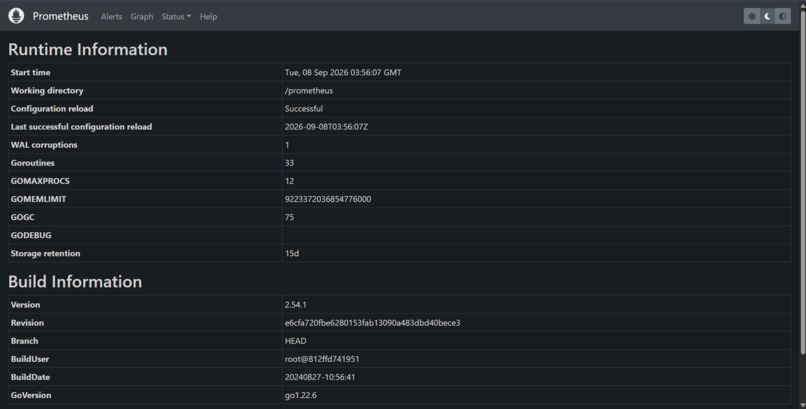
Task: Select the Start time value
Action: 343,72
